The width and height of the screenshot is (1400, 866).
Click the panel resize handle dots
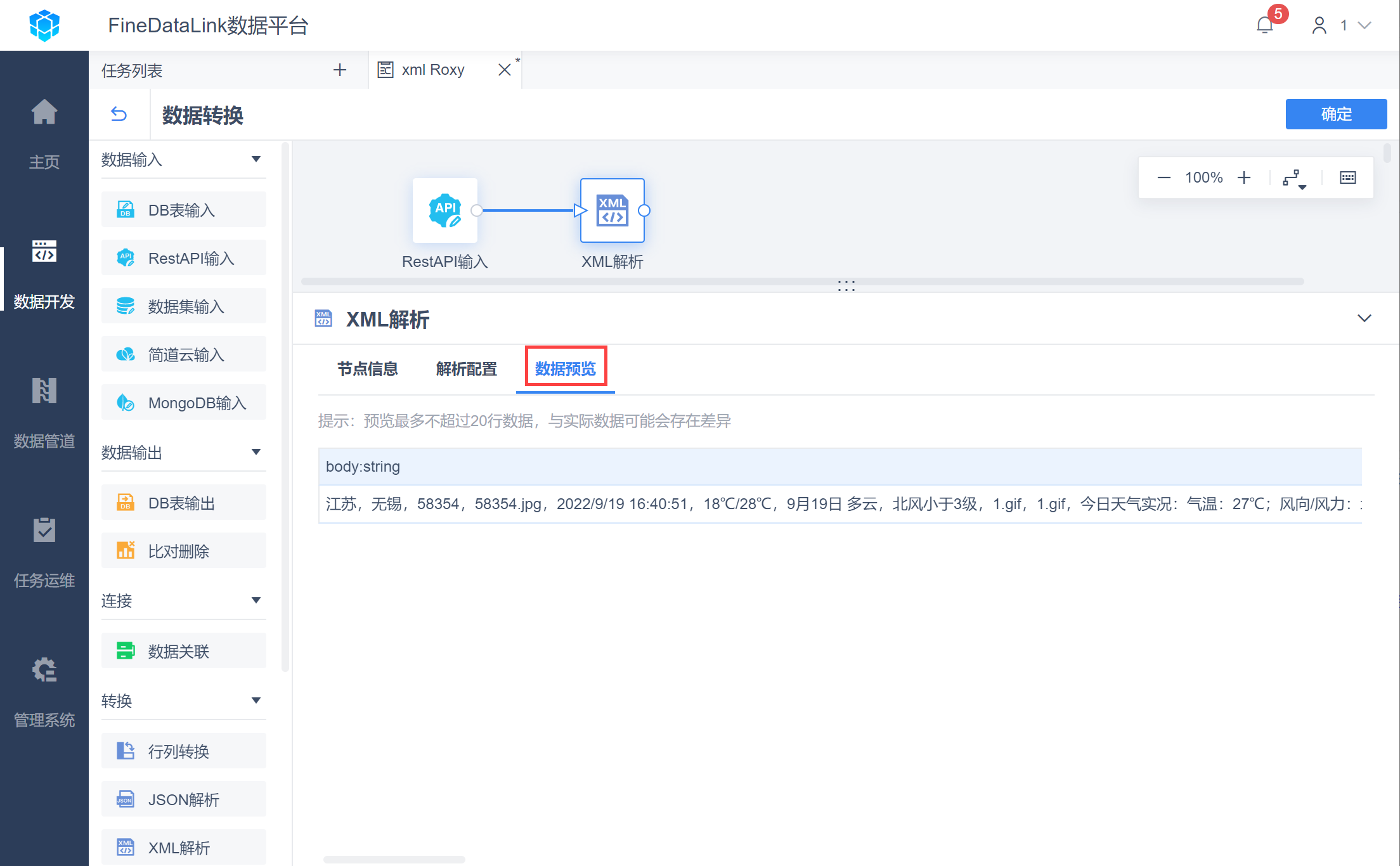click(846, 286)
